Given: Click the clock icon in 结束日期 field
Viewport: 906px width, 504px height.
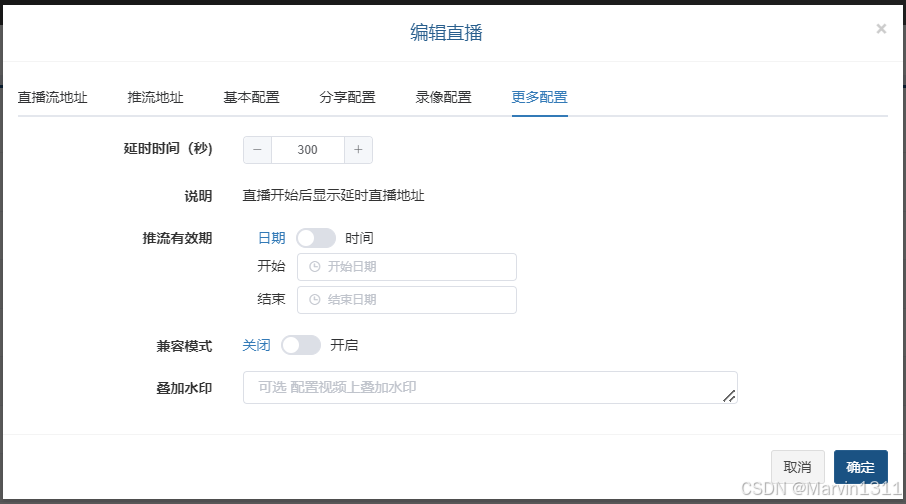Looking at the screenshot, I should point(315,299).
